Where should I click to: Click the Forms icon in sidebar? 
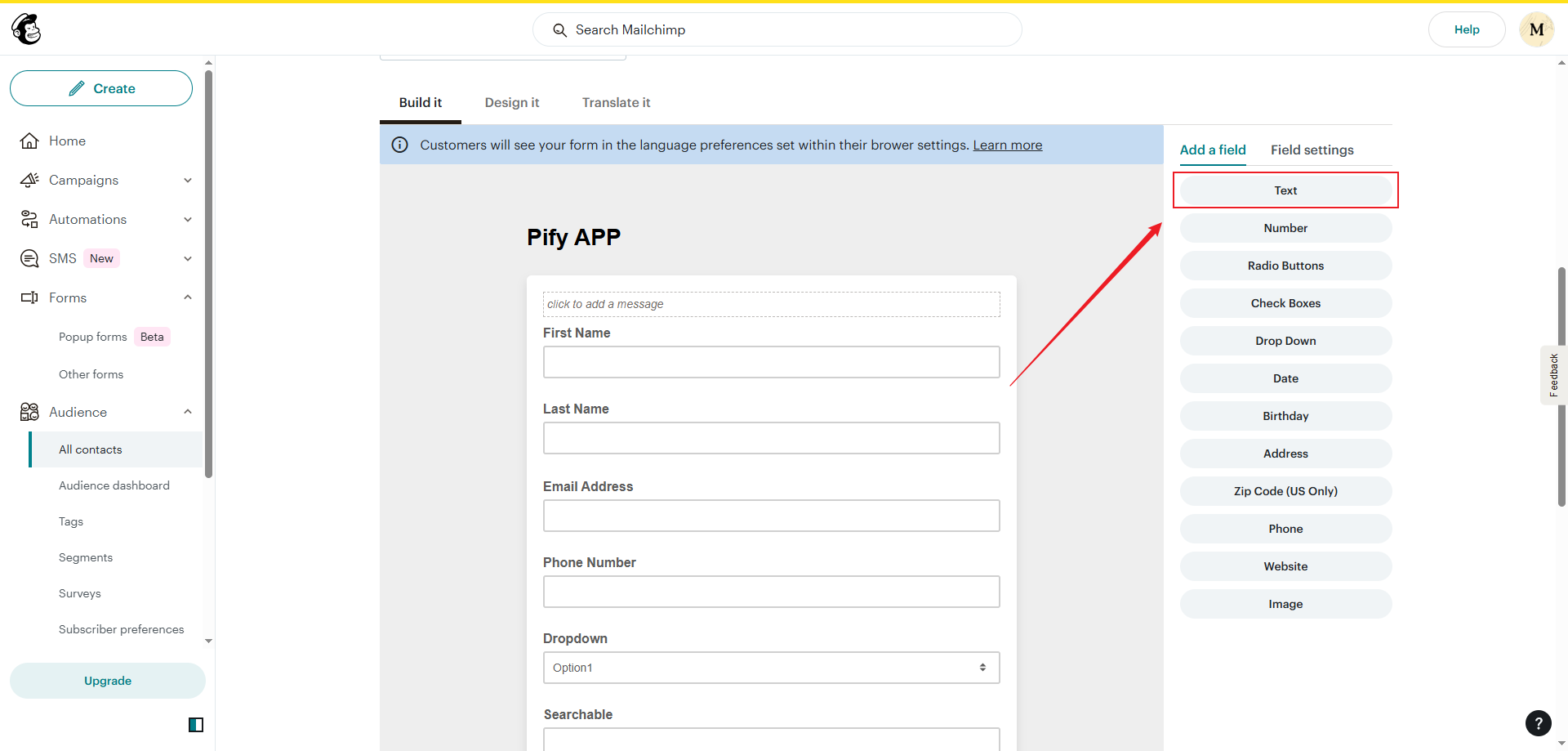[x=29, y=297]
